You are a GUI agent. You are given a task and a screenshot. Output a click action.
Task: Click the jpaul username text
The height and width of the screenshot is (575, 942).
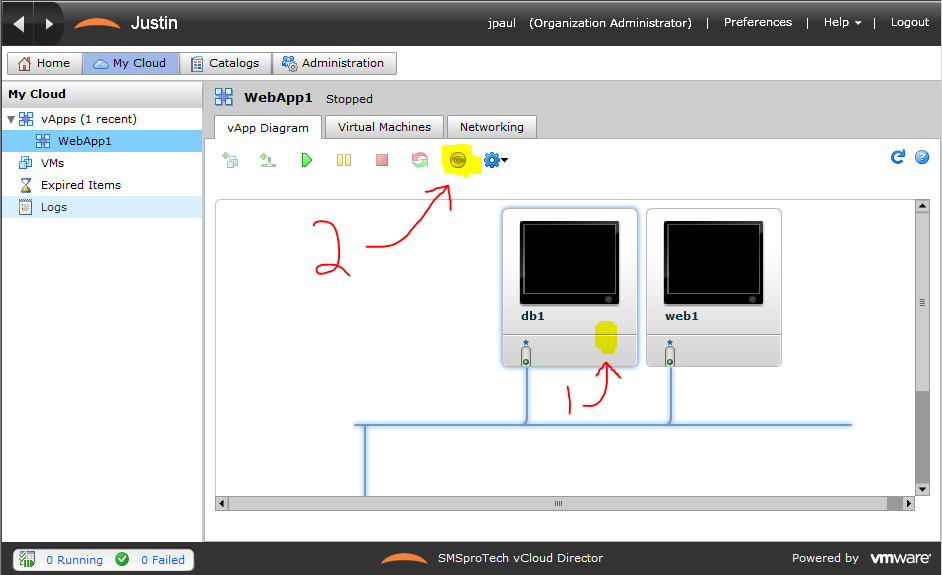502,23
